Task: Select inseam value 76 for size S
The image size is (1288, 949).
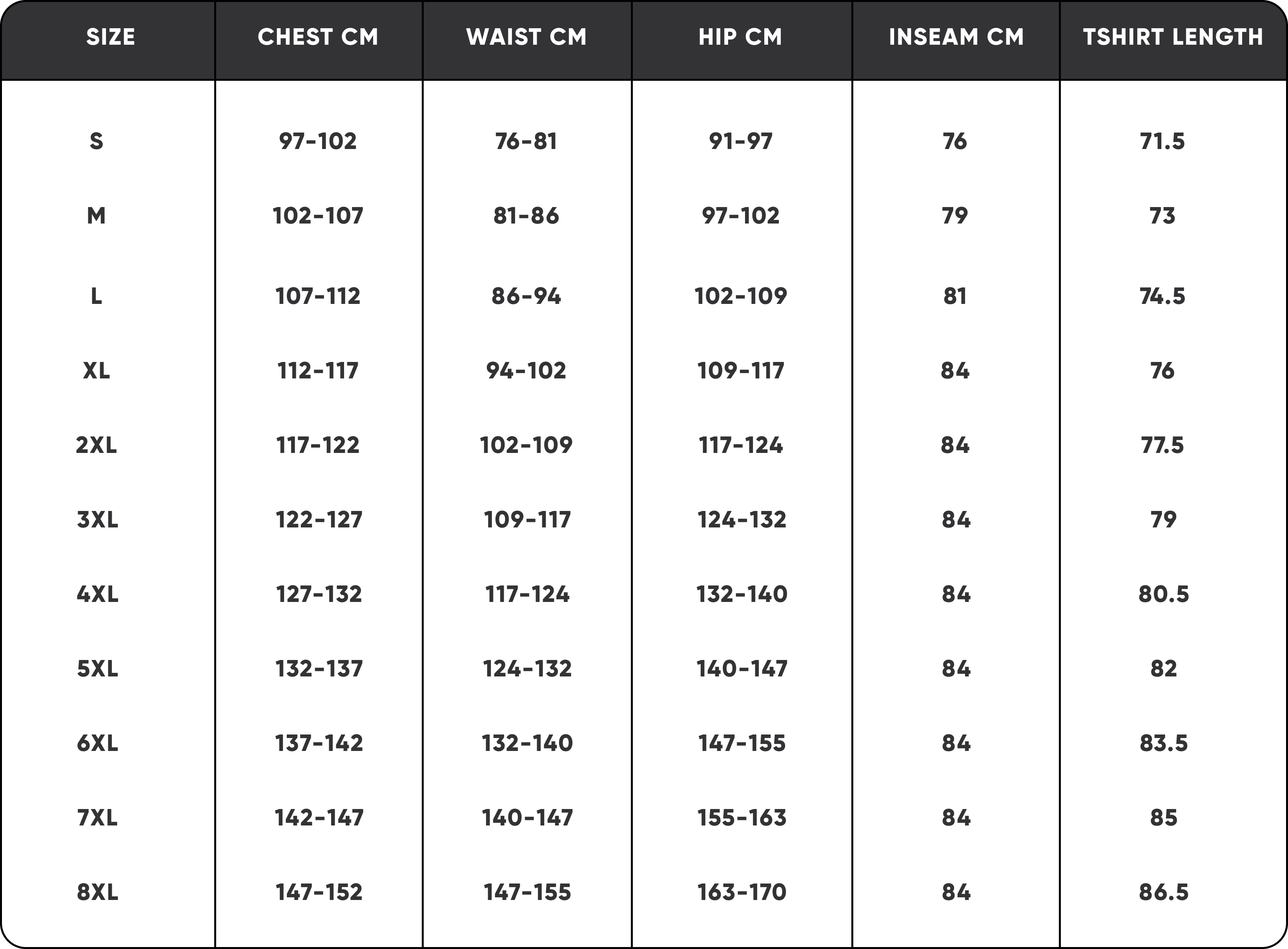Action: (x=955, y=141)
